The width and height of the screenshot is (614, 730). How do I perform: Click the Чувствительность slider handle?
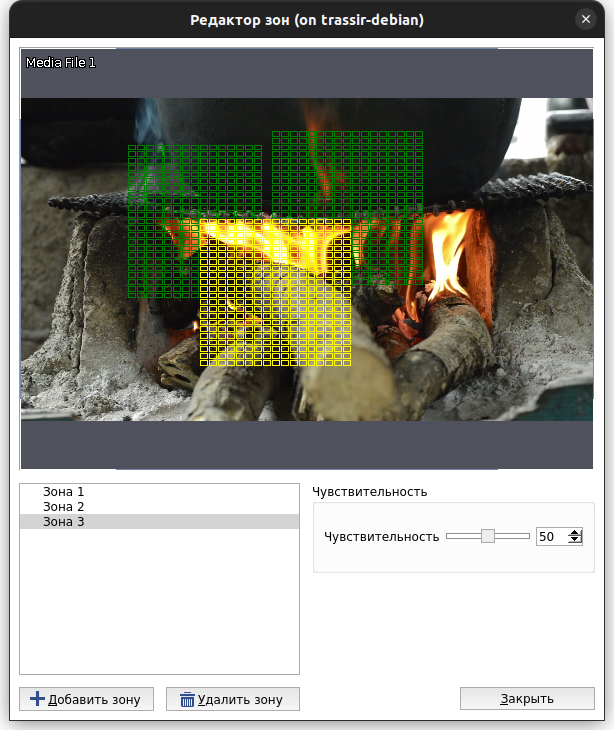[x=487, y=536]
